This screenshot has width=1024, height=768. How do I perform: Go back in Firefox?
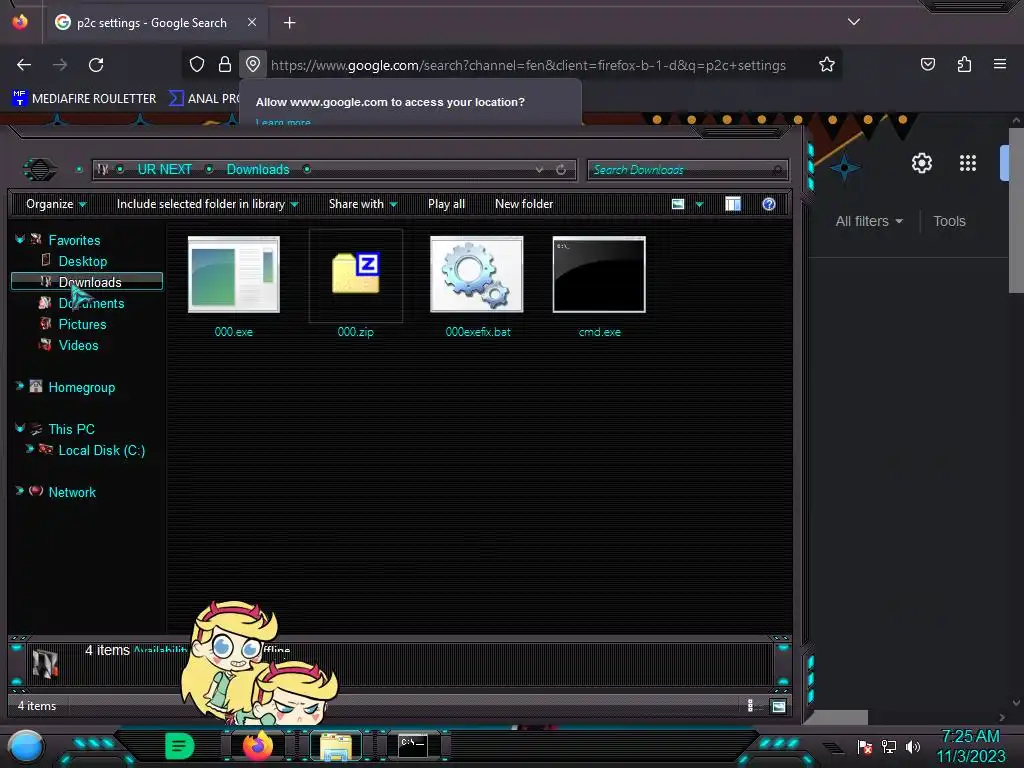click(24, 65)
